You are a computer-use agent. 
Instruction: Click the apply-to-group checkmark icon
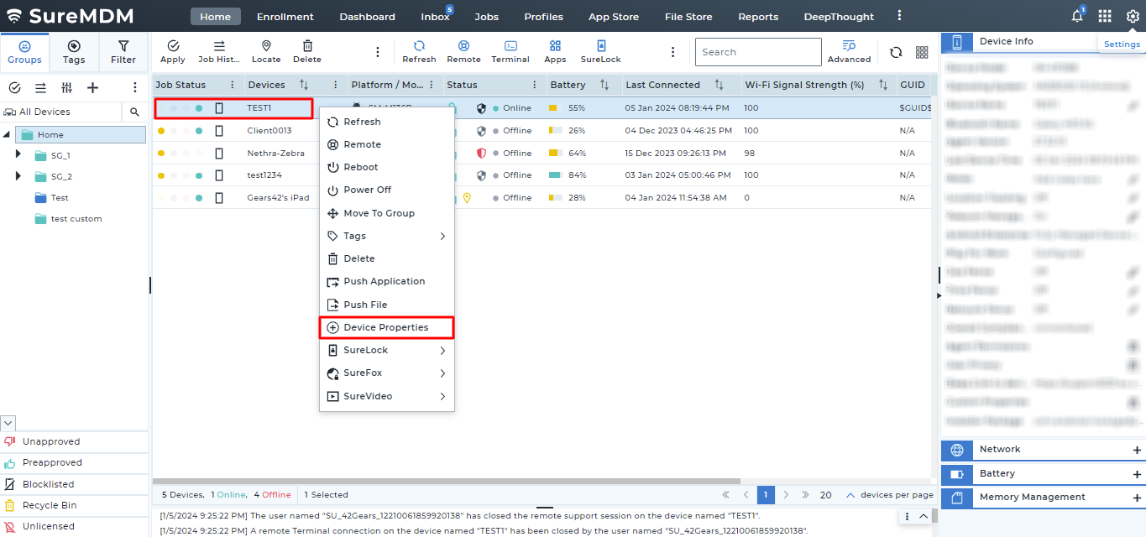(x=15, y=88)
